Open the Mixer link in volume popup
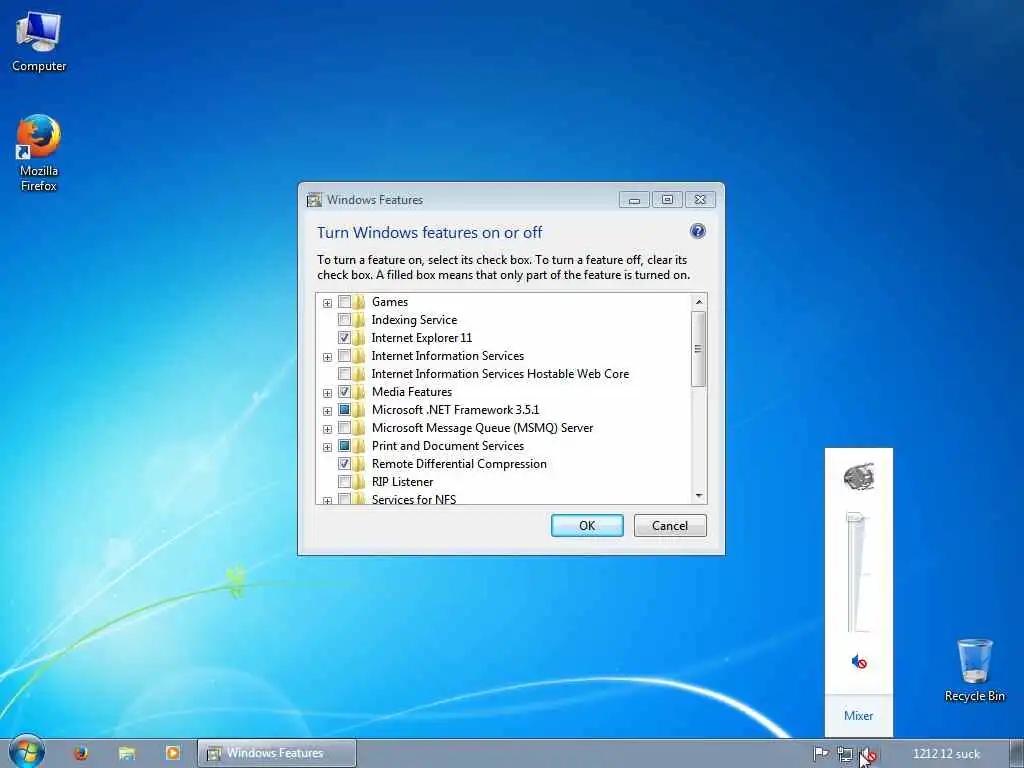This screenshot has height=768, width=1024. (858, 716)
